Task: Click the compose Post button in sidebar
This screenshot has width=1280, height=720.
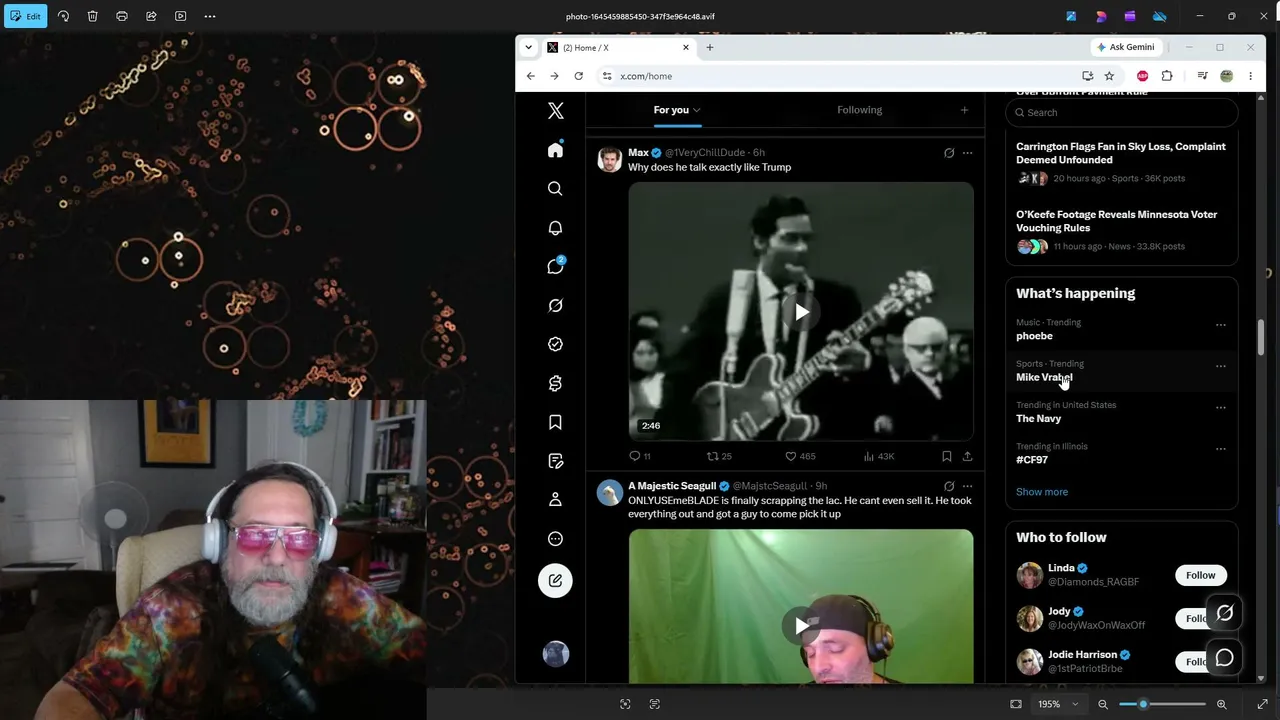Action: [555, 580]
